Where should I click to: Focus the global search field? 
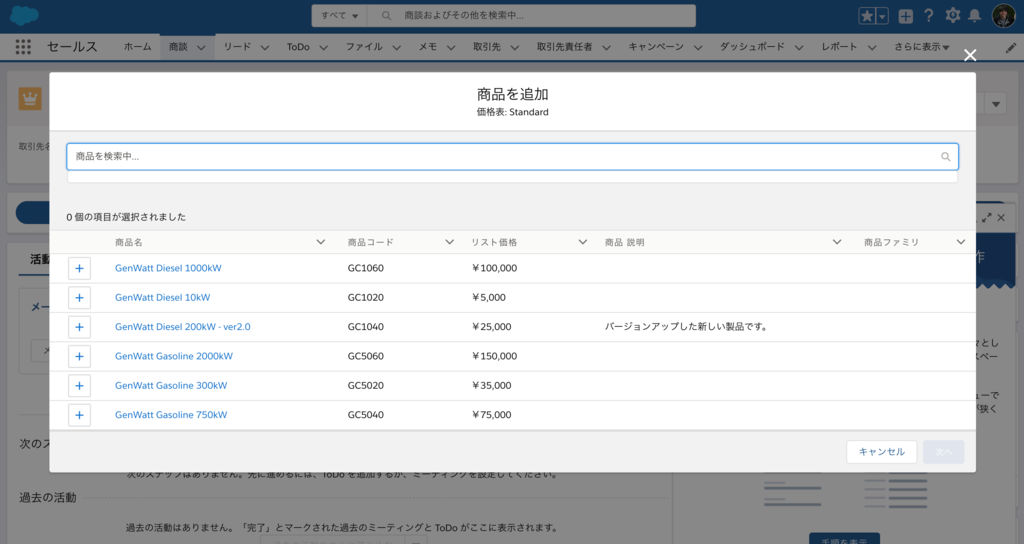[x=532, y=16]
